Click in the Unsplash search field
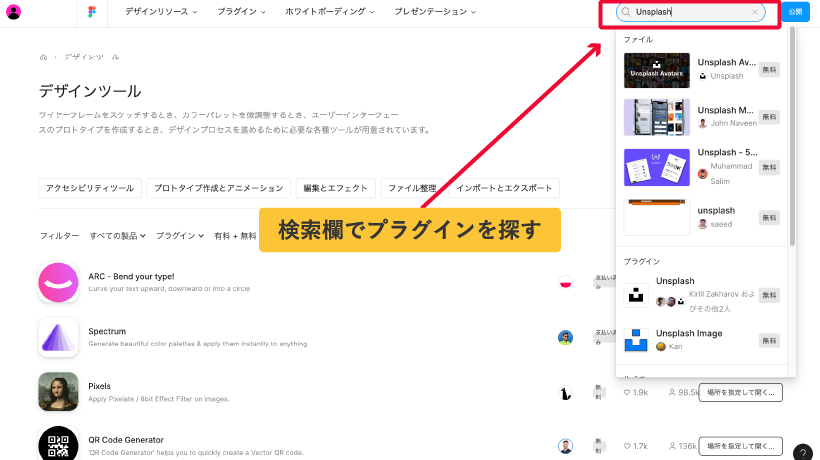This screenshot has width=820, height=460. [x=690, y=12]
